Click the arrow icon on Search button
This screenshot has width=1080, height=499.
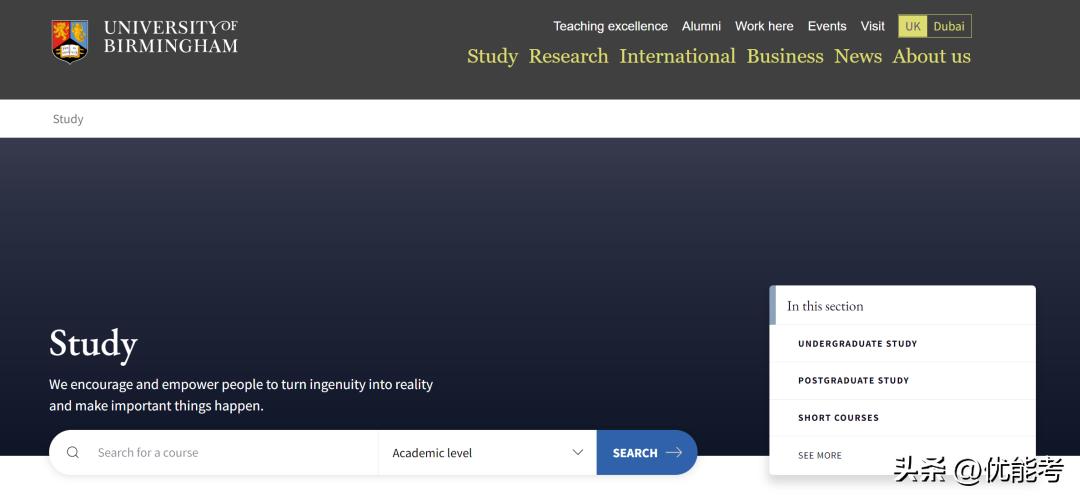[674, 453]
